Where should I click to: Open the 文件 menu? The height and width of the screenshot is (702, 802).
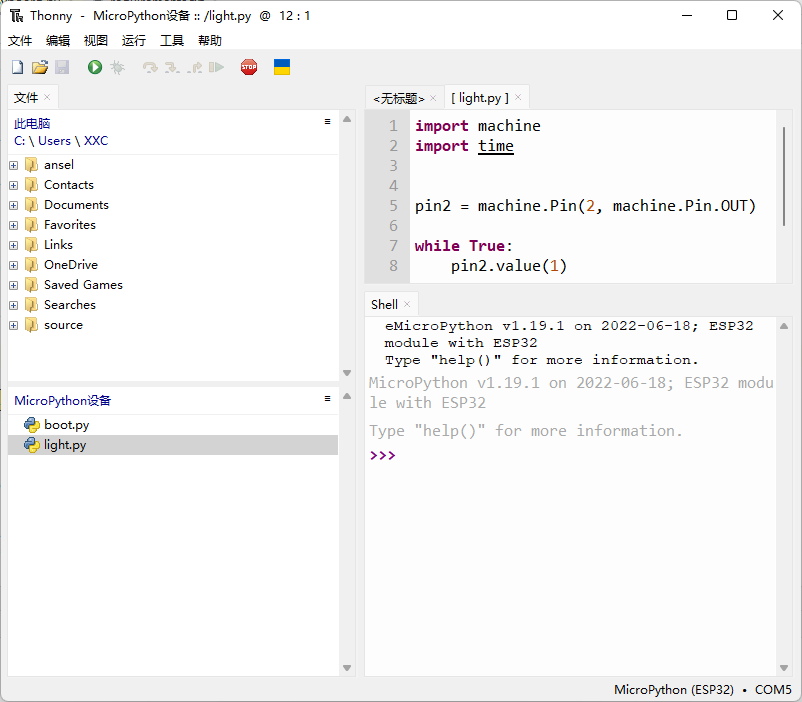pos(20,40)
